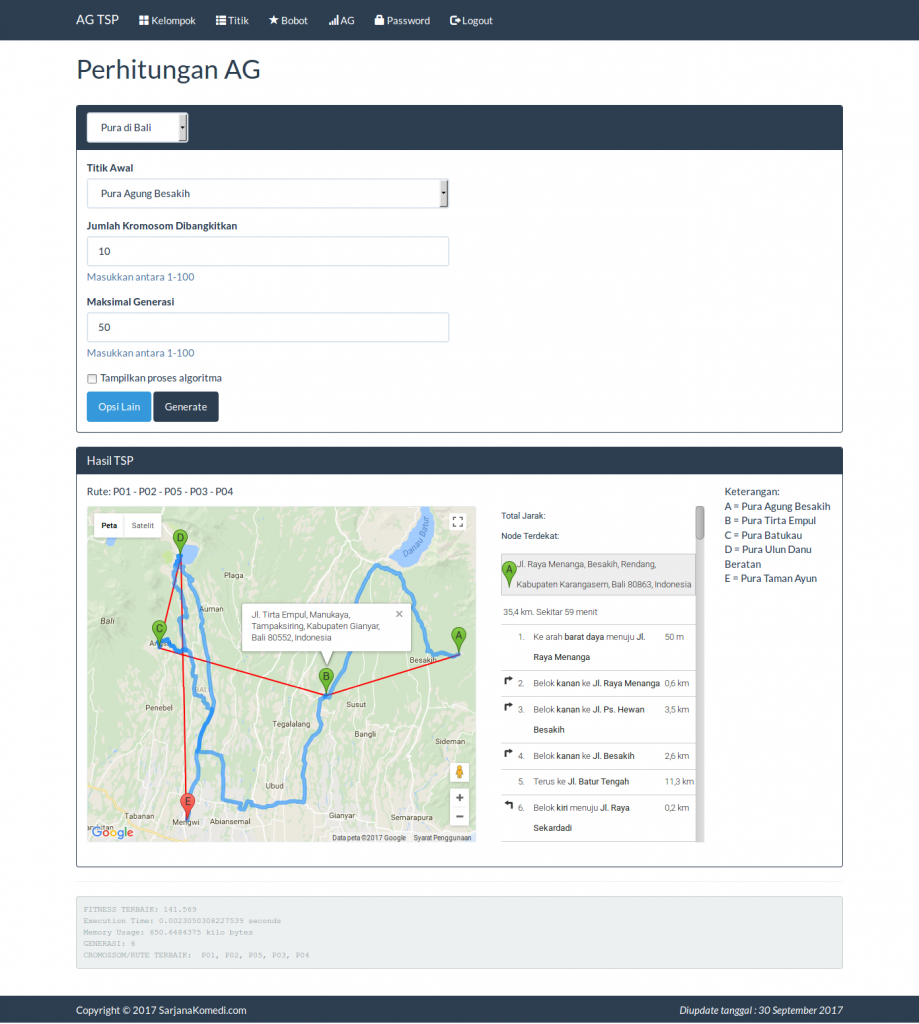Screen dimensions: 919x1024
Task: Open the AG bar-chart icon
Action: pos(331,20)
